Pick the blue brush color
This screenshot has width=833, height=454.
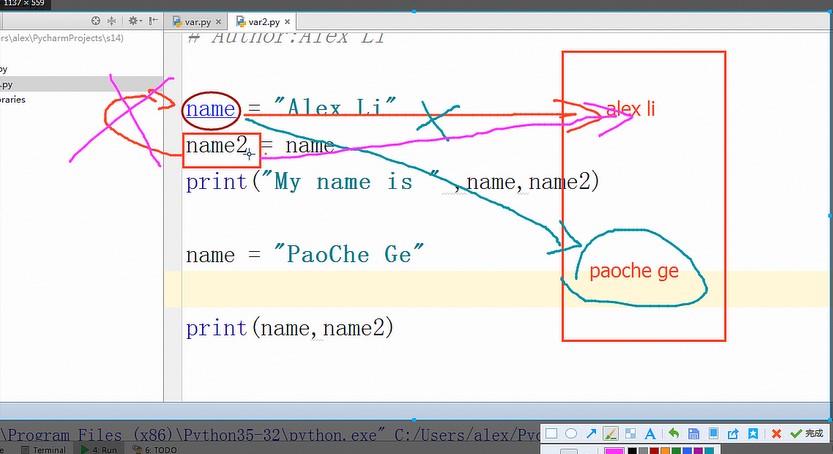pyautogui.click(x=687, y=451)
